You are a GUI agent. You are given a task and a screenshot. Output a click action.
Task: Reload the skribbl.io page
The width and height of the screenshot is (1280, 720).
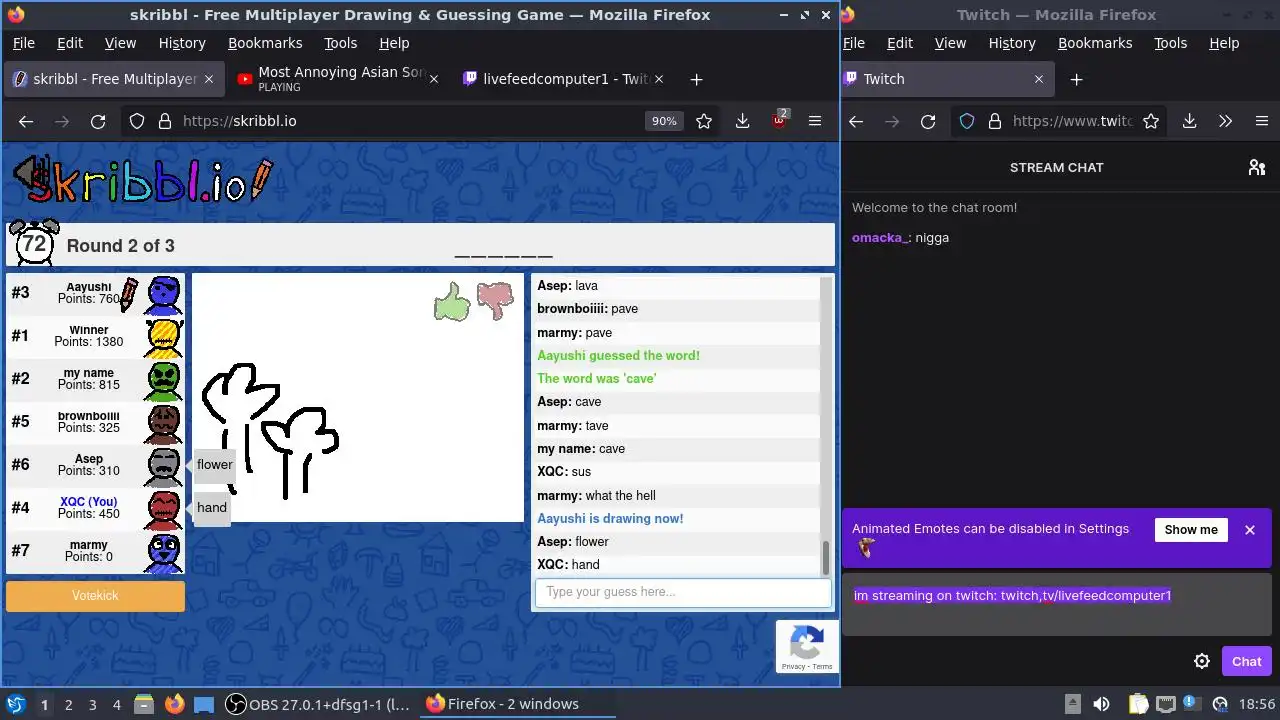98,121
